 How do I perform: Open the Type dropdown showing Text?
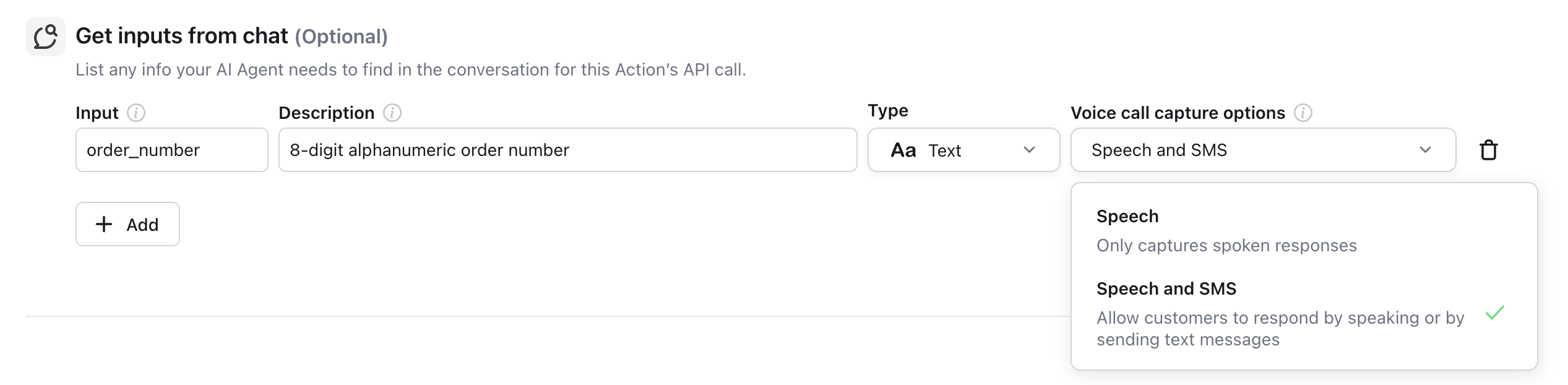963,150
